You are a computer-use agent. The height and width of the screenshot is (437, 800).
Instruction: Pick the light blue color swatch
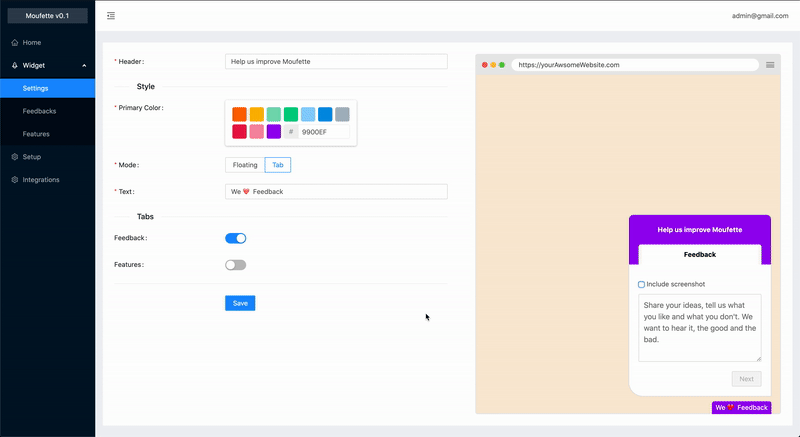[308, 114]
